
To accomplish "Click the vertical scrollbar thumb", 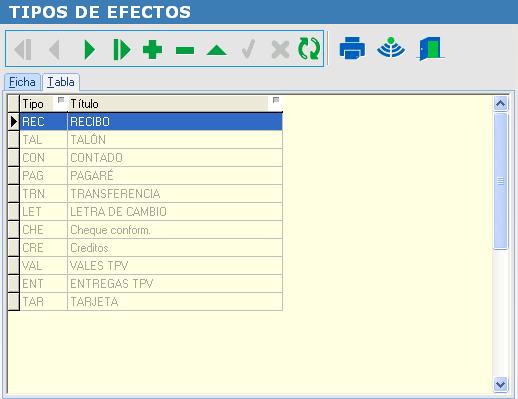I will pos(500,181).
